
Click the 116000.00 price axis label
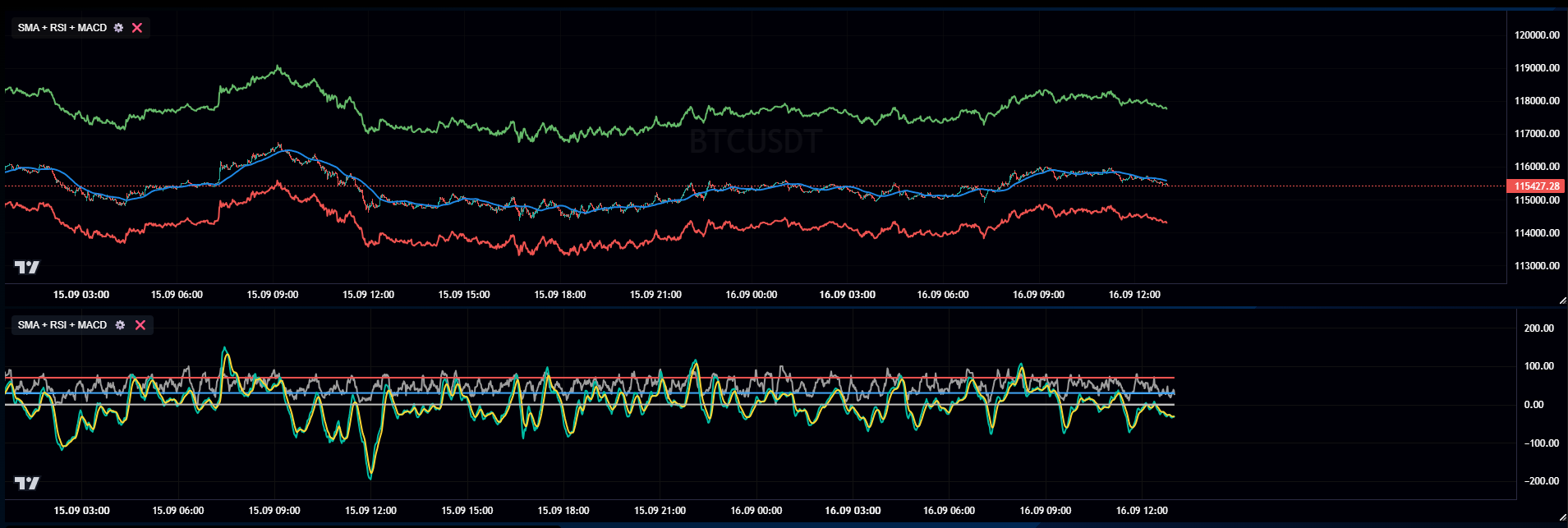[1537, 167]
